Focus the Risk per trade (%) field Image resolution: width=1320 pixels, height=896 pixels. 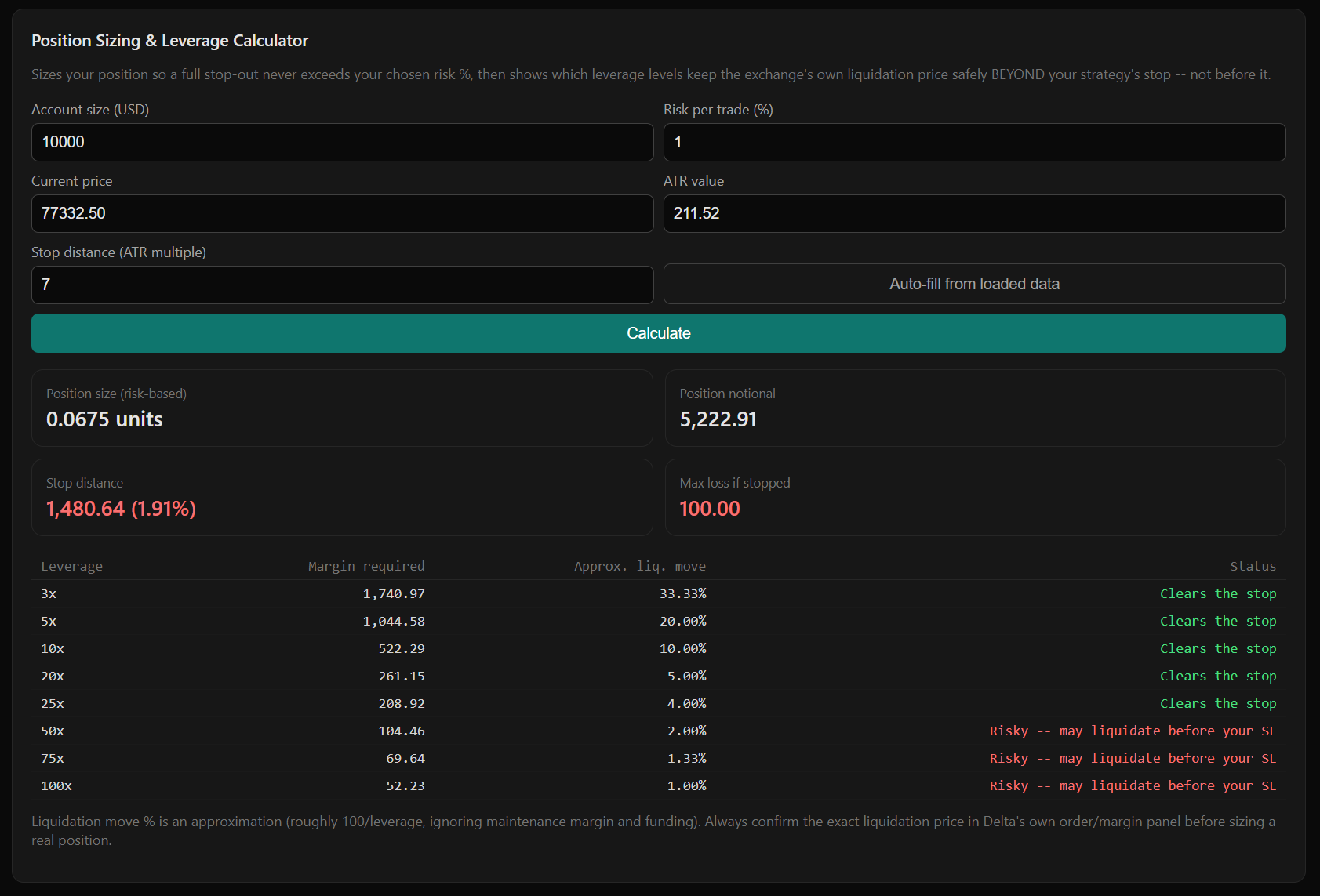point(975,142)
